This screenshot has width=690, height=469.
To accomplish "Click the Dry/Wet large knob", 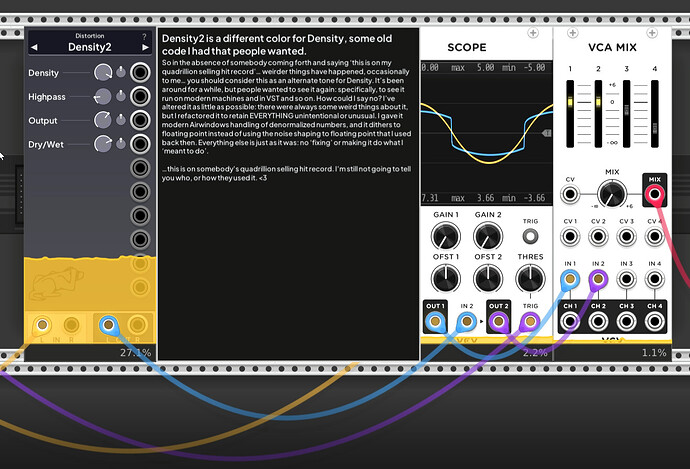I will tap(103, 144).
